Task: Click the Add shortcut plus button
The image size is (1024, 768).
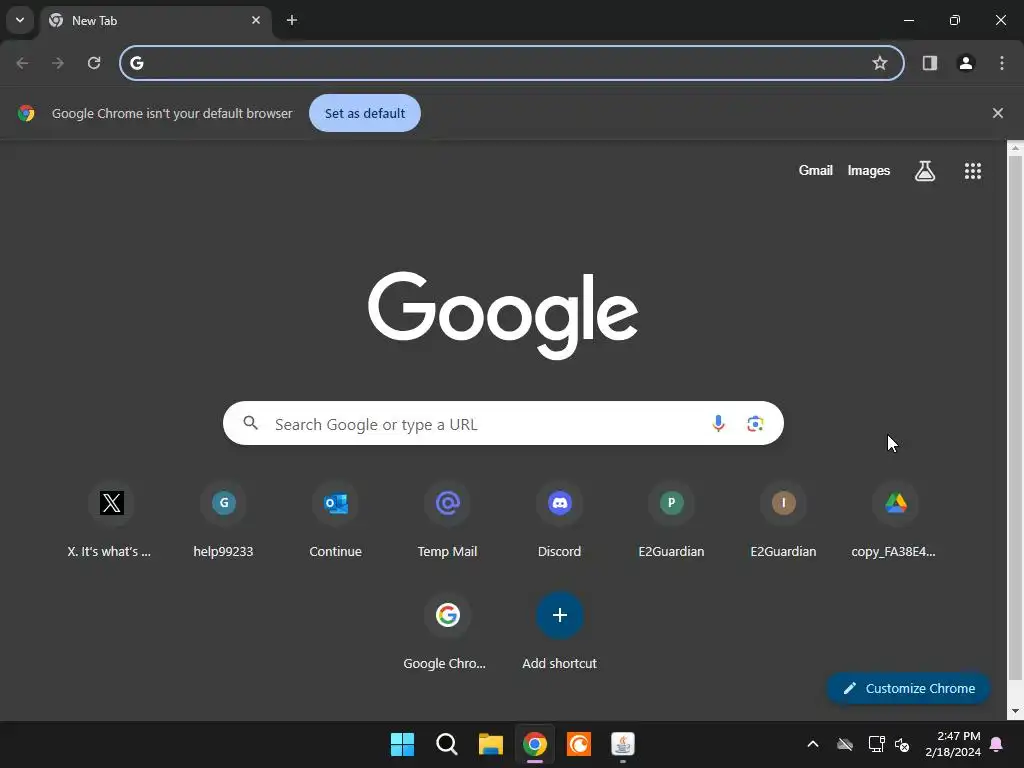Action: pyautogui.click(x=559, y=615)
